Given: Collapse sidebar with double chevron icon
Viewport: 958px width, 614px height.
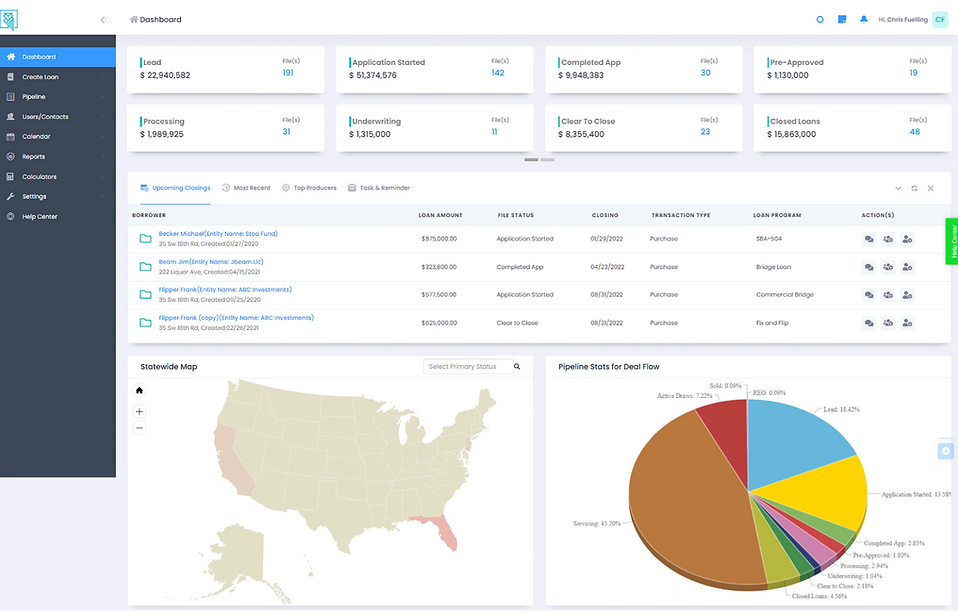Looking at the screenshot, I should click(x=104, y=20).
